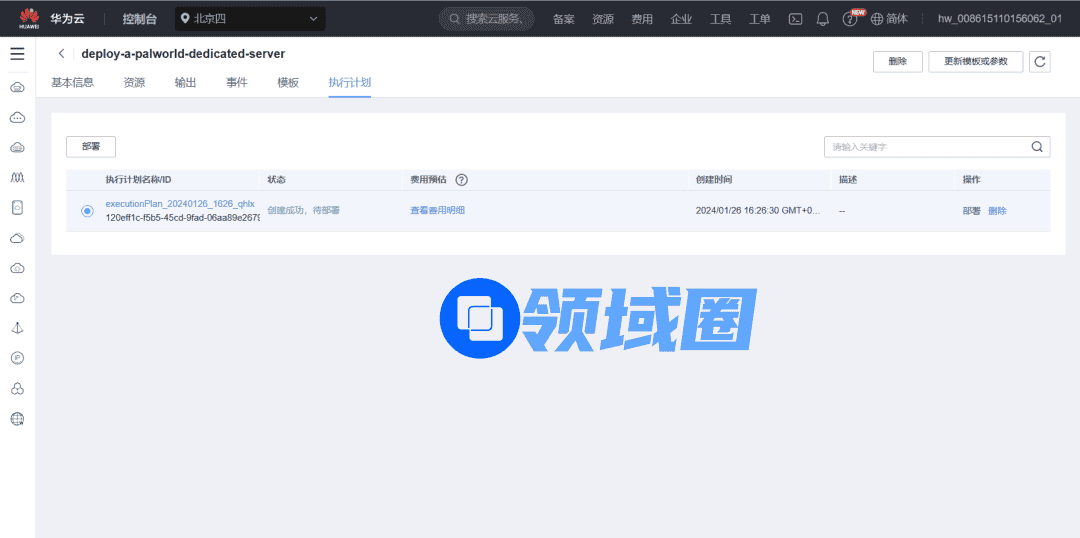Open the CloudShell terminal icon
The height and width of the screenshot is (538, 1080).
tap(796, 19)
